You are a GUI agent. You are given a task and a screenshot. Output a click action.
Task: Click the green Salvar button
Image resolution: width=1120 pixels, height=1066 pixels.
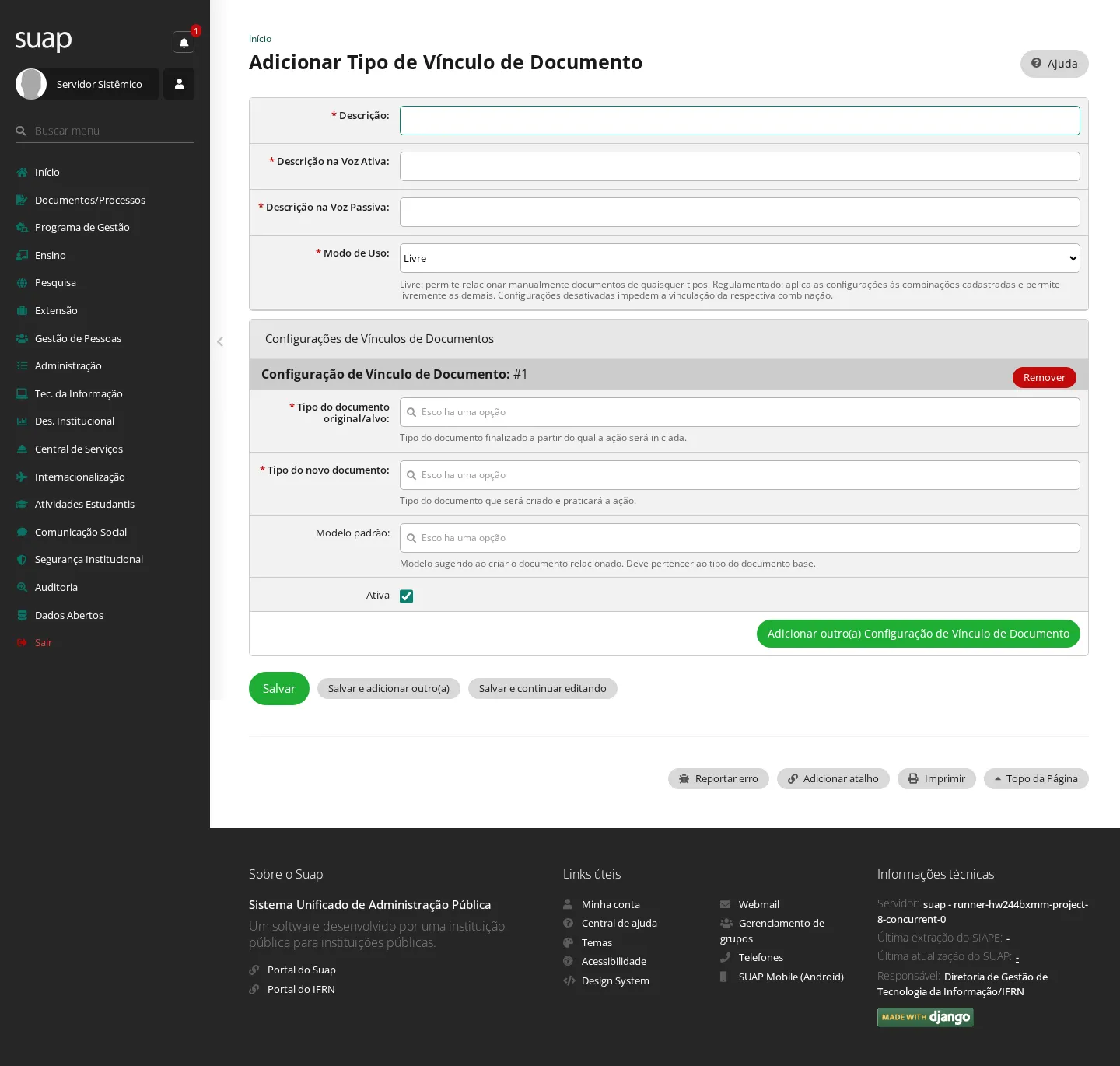pyautogui.click(x=279, y=689)
